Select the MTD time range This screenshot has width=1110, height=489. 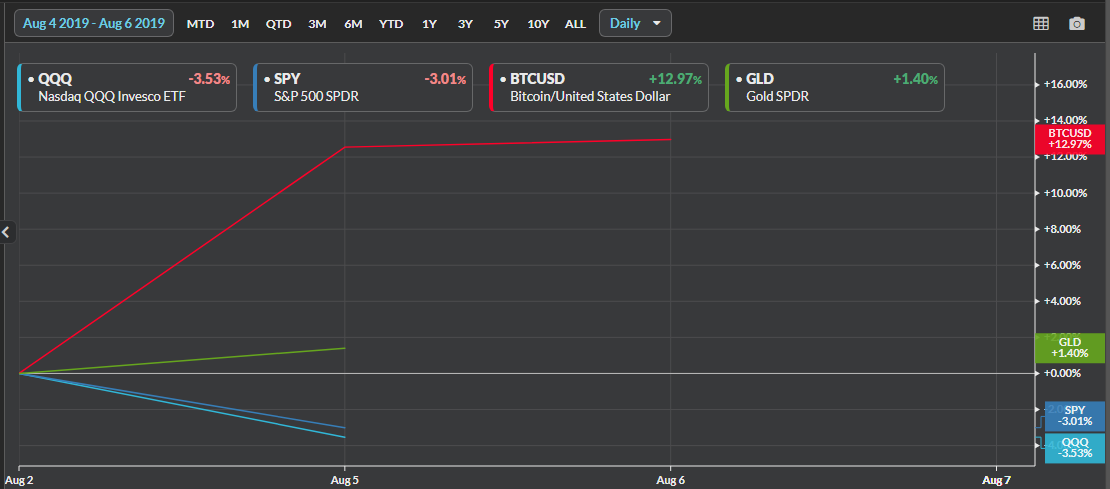200,24
